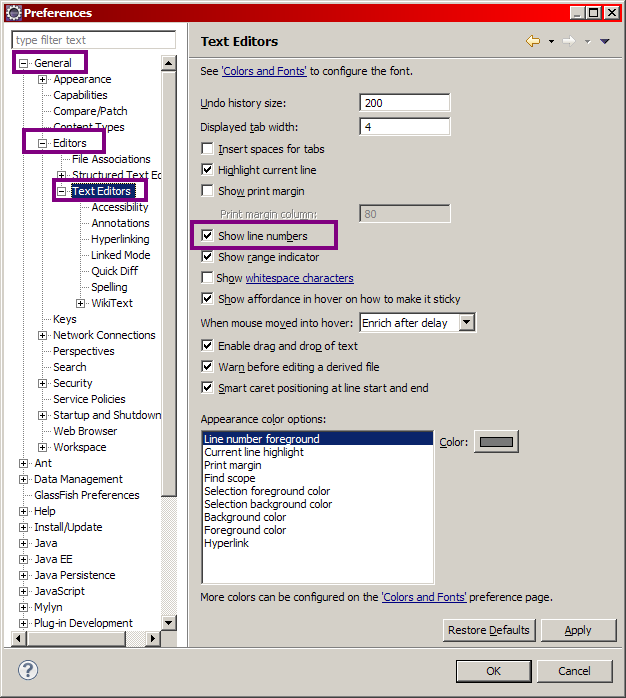Screen dimensions: 626x698
Task: Expand the Java tree node
Action: point(24,543)
